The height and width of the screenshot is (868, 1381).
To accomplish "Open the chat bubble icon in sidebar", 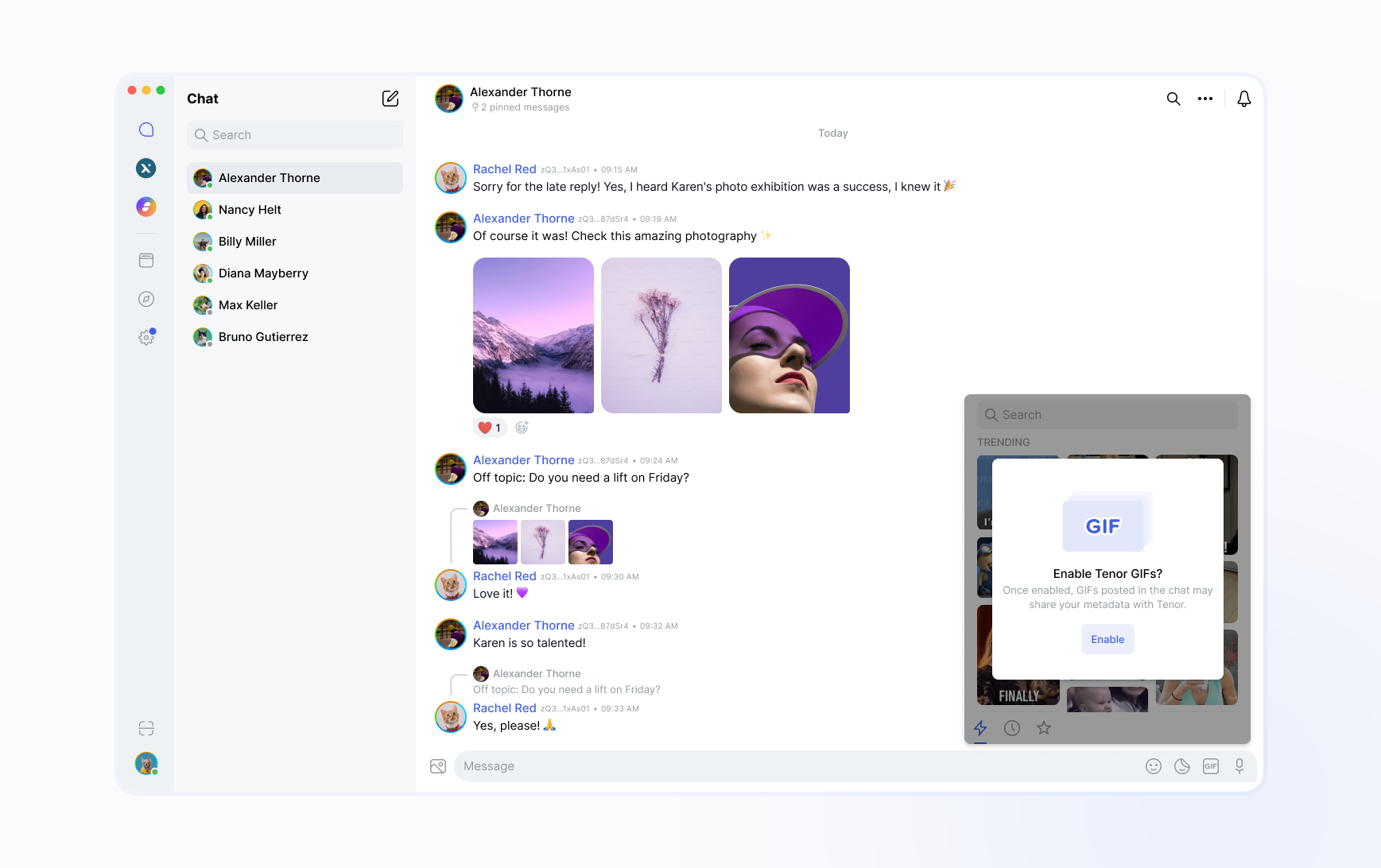I will click(146, 130).
